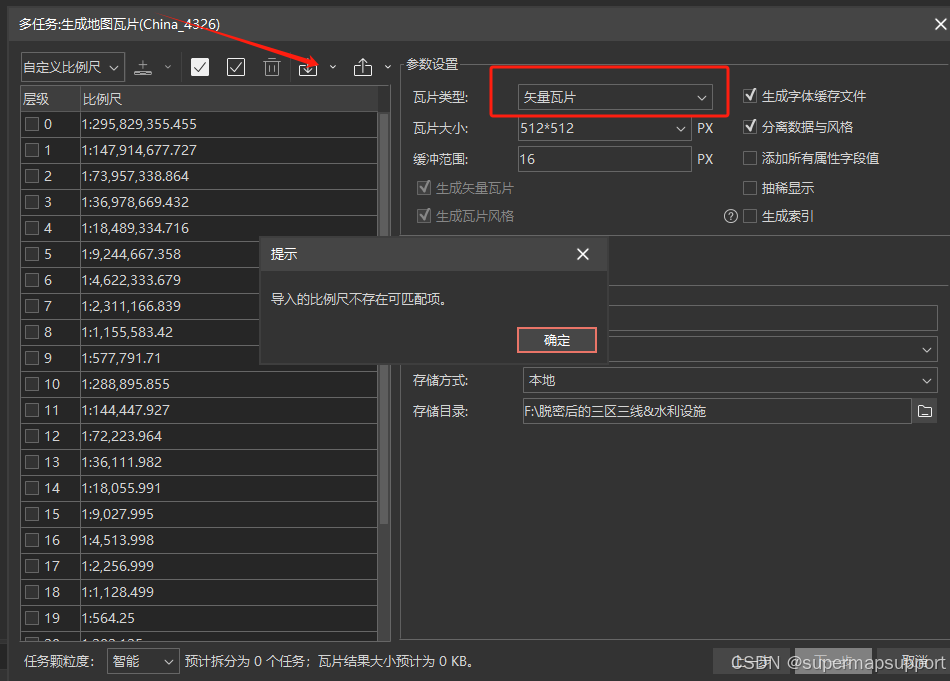Image resolution: width=950 pixels, height=681 pixels.
Task: Enable the 添加所有属性字段值 checkbox
Action: 749,158
